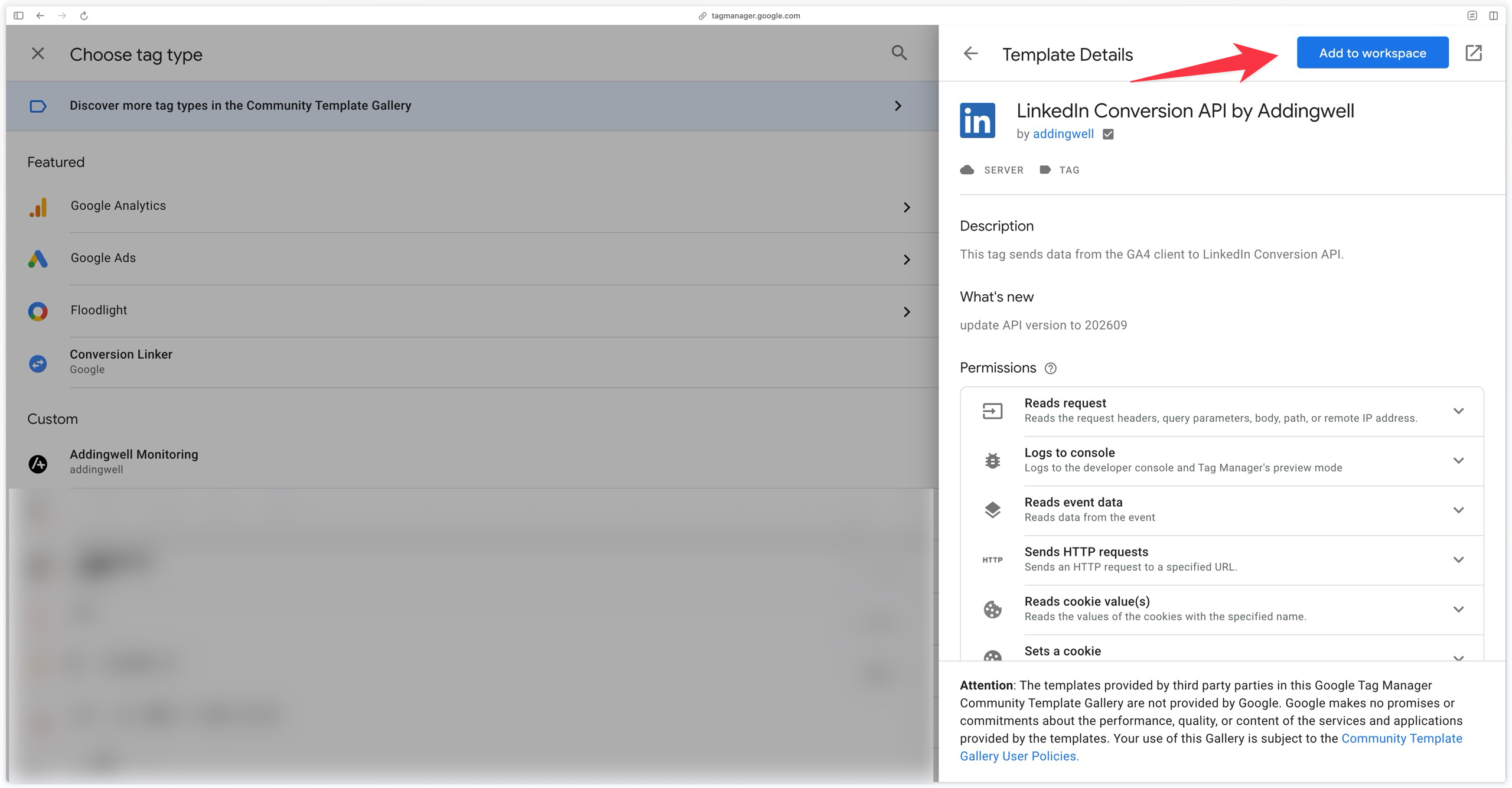Click the Floodlight ring icon
Image resolution: width=1512 pixels, height=788 pixels.
point(38,311)
